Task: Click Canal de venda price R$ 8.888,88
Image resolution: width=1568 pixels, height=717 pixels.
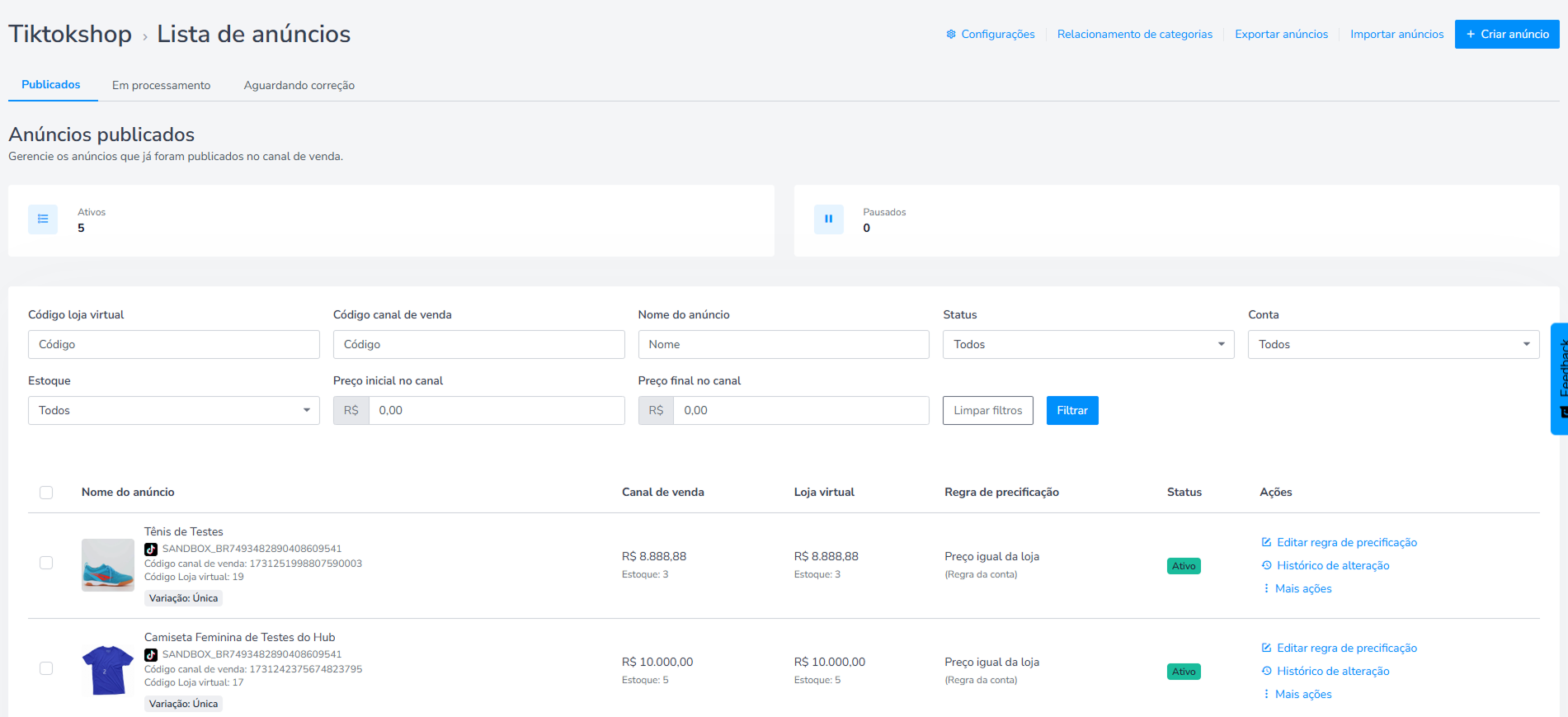Action: point(654,556)
